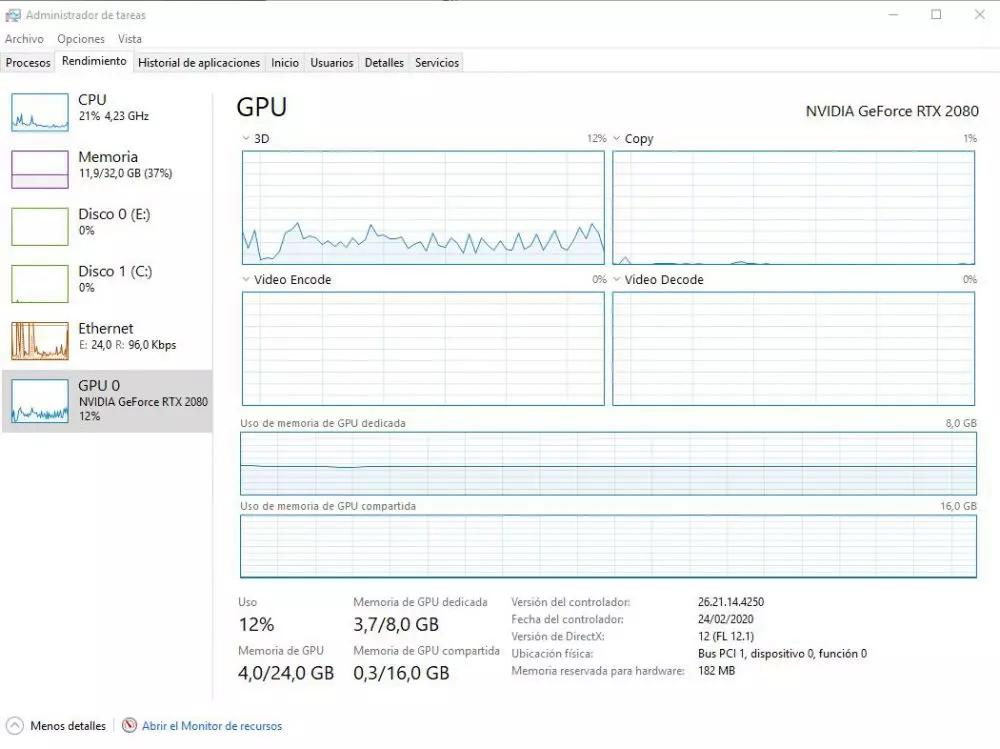
Task: Open the Abrir el Monitor de recursos link
Action: coord(212,726)
